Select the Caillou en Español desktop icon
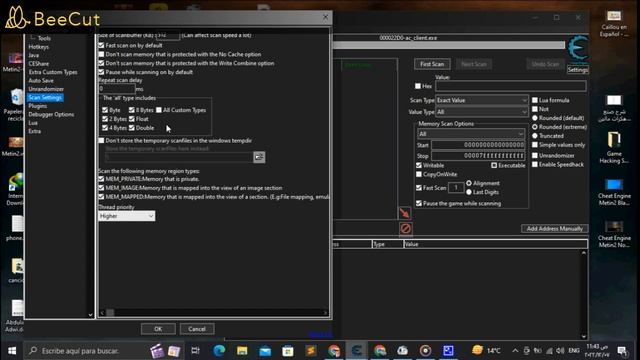The height and width of the screenshot is (360, 640). click(x=614, y=24)
